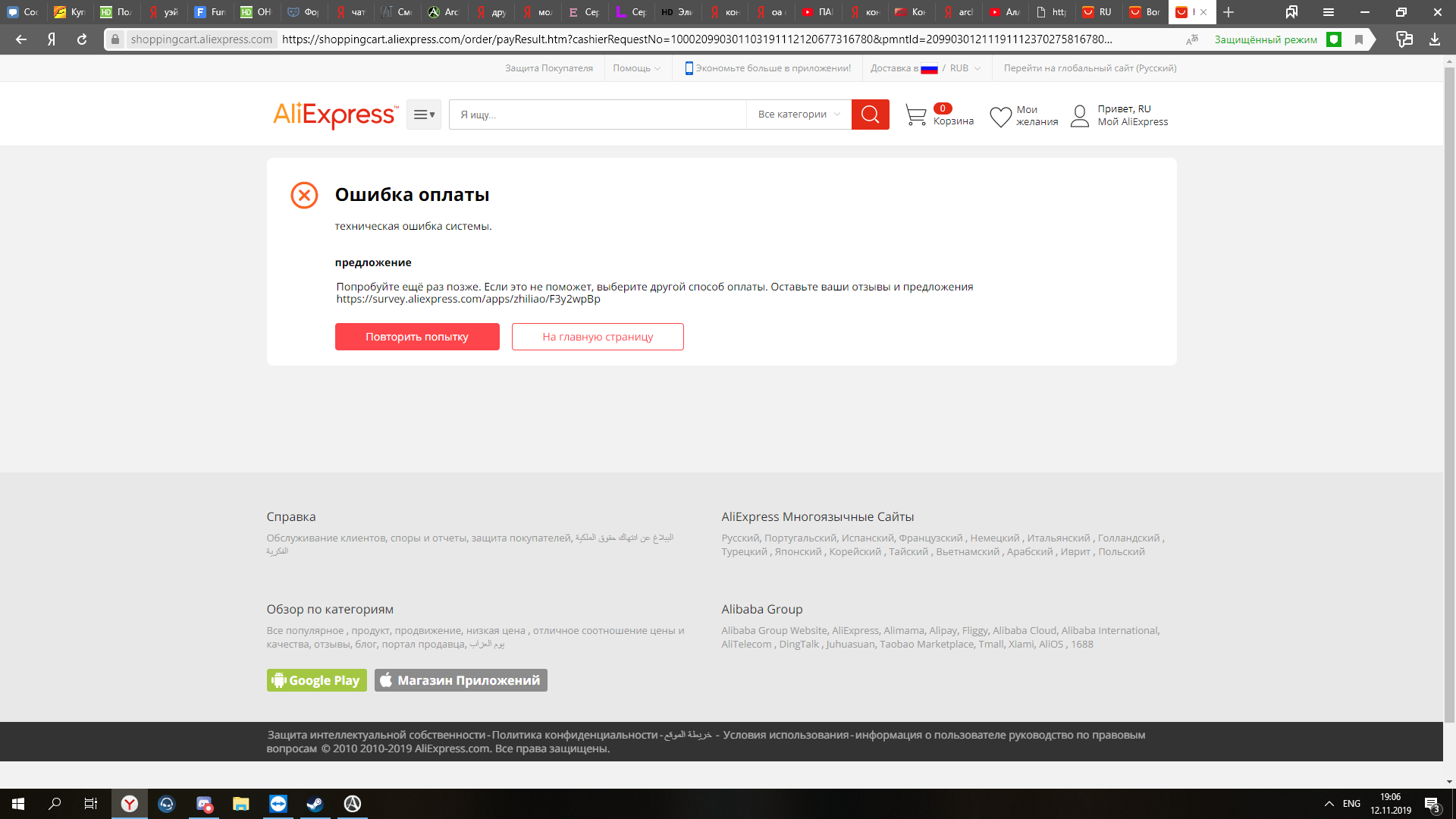This screenshot has width=1456, height=819.
Task: Click 'Мой AliExpress' account link
Action: coord(1133,122)
